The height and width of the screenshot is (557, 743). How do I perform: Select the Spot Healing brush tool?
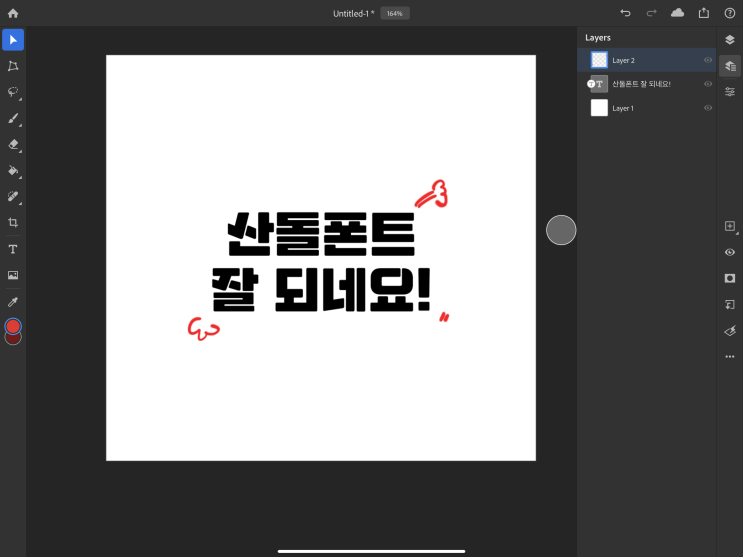click(x=13, y=196)
